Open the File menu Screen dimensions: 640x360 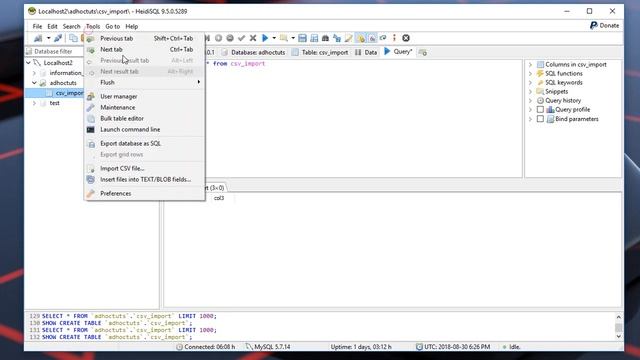point(37,26)
